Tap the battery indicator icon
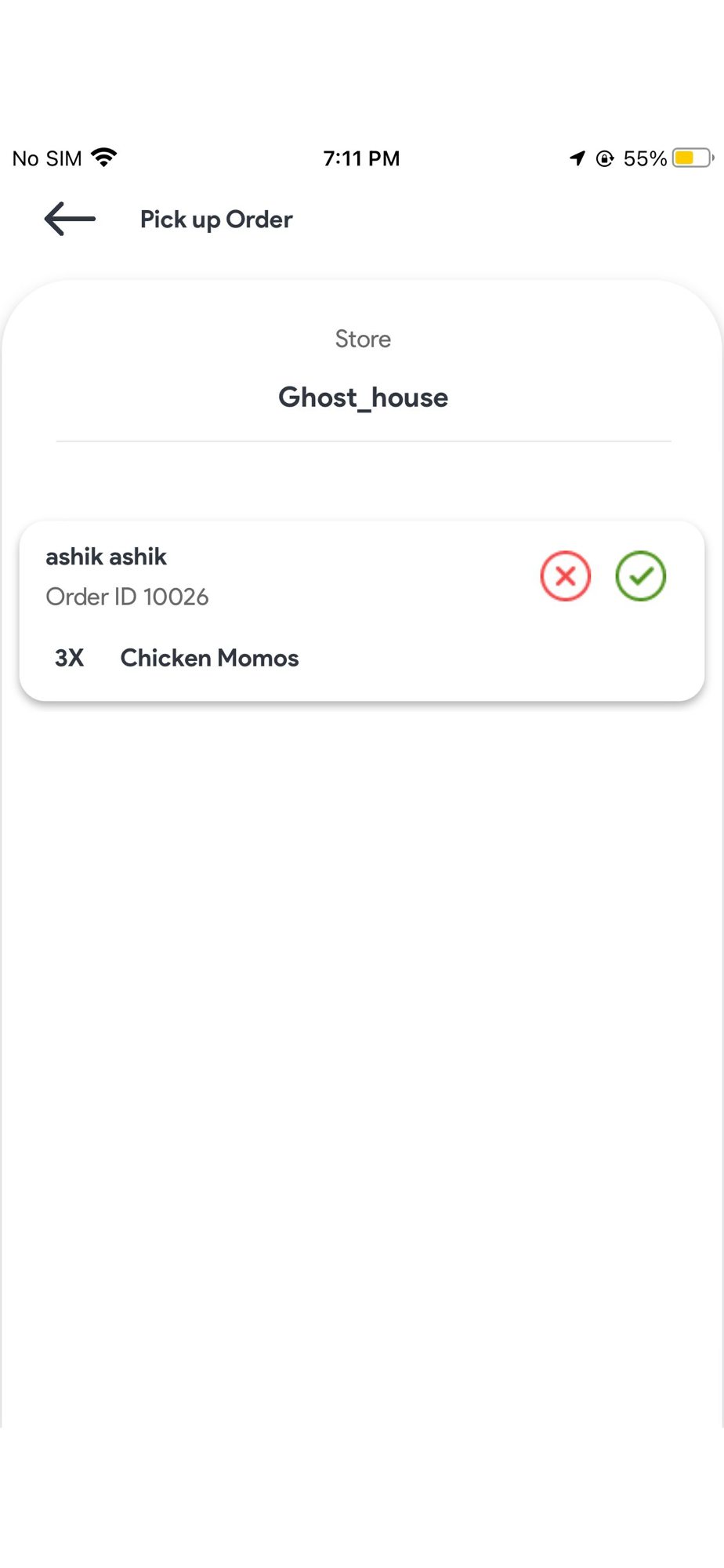This screenshot has width=724, height=1568. (693, 158)
